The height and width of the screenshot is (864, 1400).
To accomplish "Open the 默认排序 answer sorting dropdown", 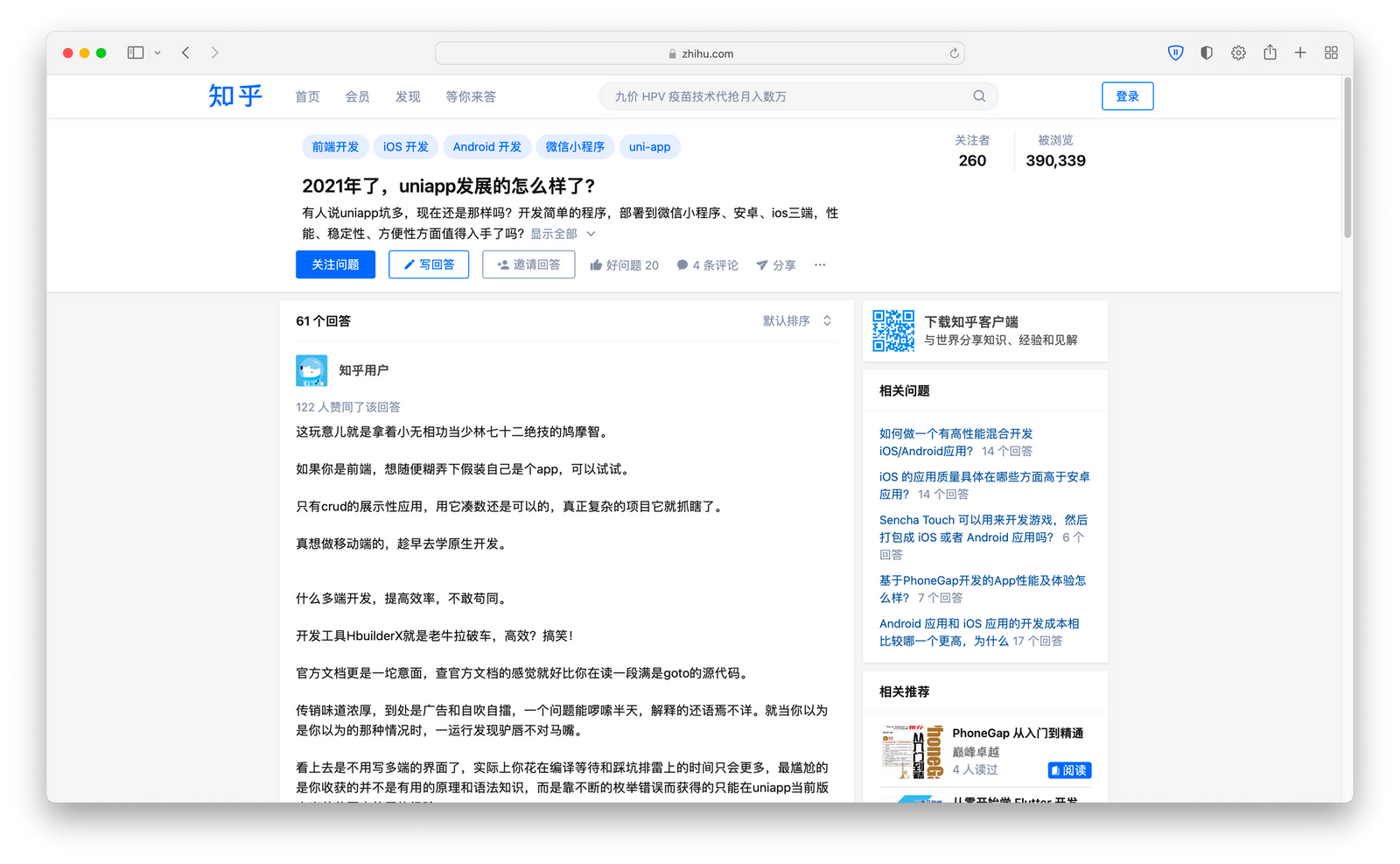I will click(787, 320).
